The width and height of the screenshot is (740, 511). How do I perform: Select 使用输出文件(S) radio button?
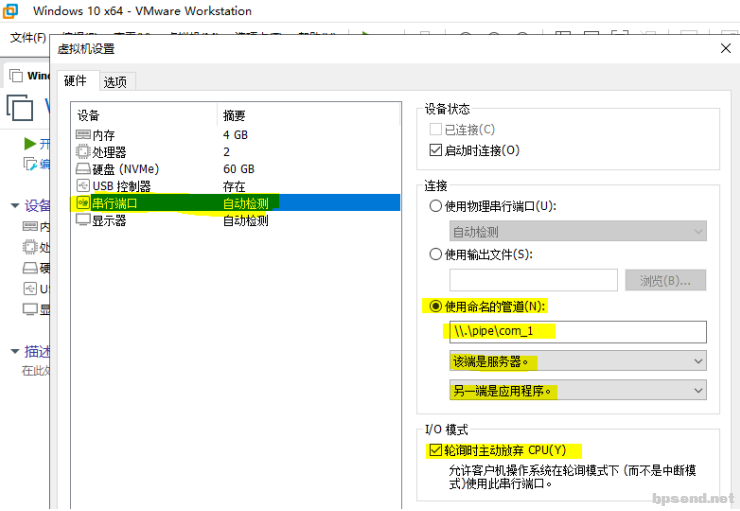tap(435, 254)
